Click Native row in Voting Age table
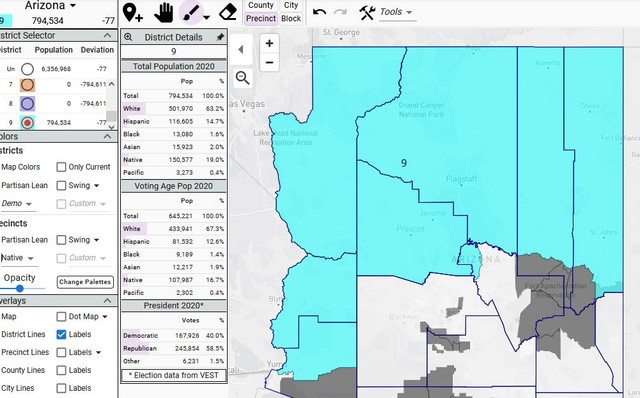The width and height of the screenshot is (640, 398). [x=174, y=280]
